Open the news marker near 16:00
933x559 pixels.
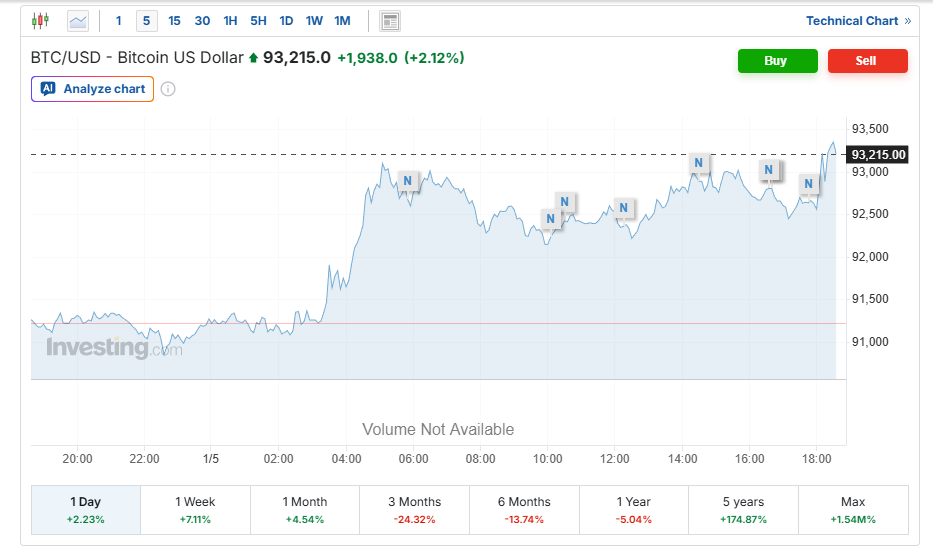click(x=769, y=170)
